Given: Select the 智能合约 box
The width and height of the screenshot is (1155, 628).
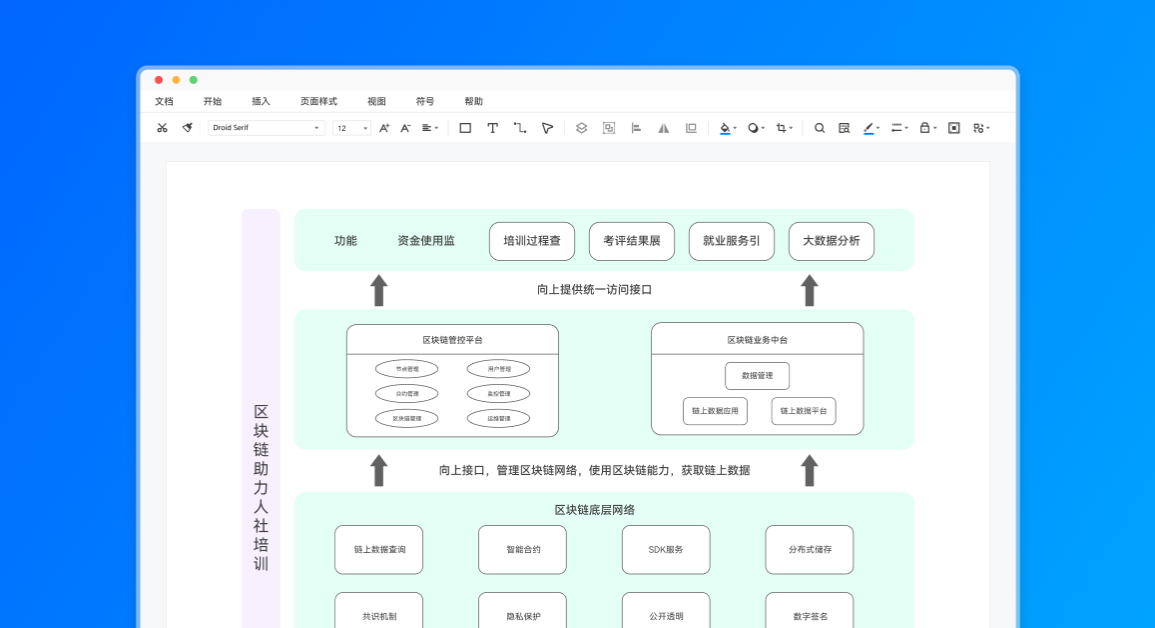Looking at the screenshot, I should (x=522, y=550).
